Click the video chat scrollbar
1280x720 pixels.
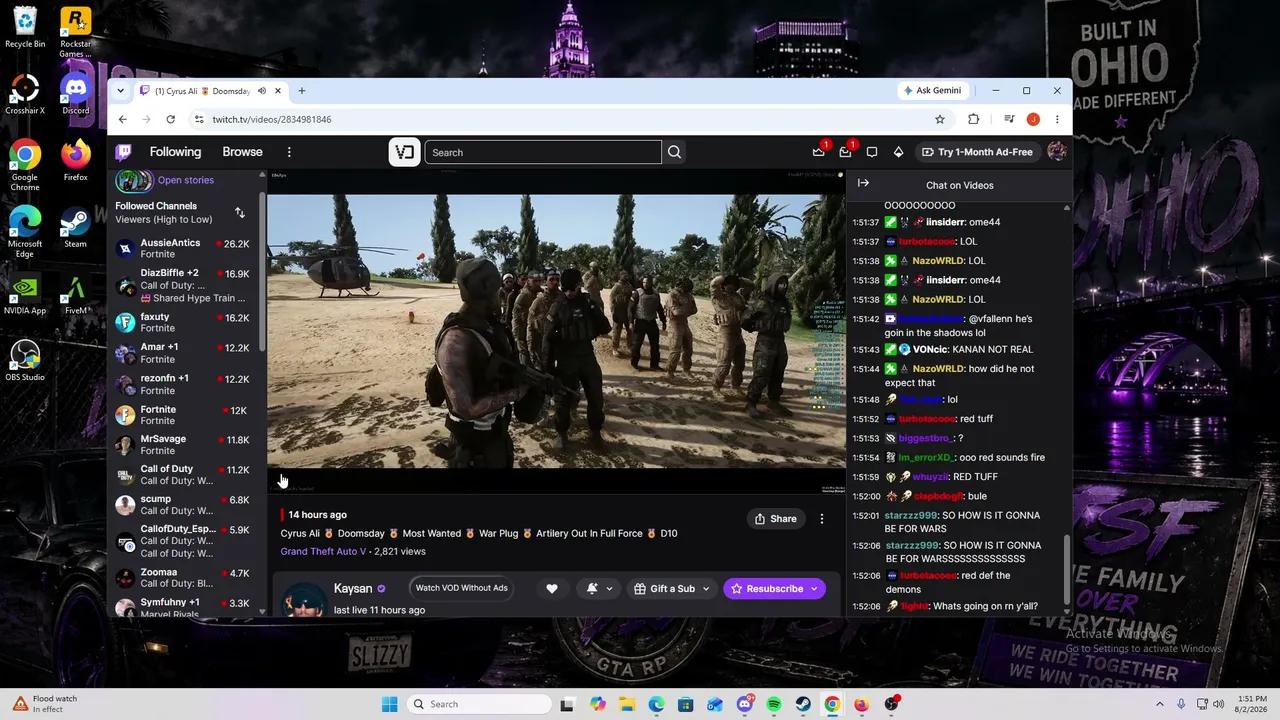pos(1066,570)
